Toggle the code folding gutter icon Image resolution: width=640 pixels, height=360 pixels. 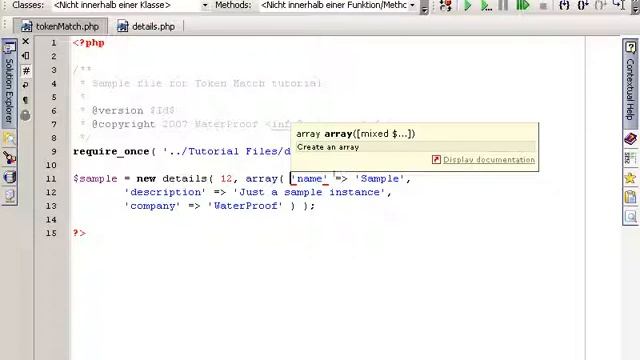[x=25, y=56]
